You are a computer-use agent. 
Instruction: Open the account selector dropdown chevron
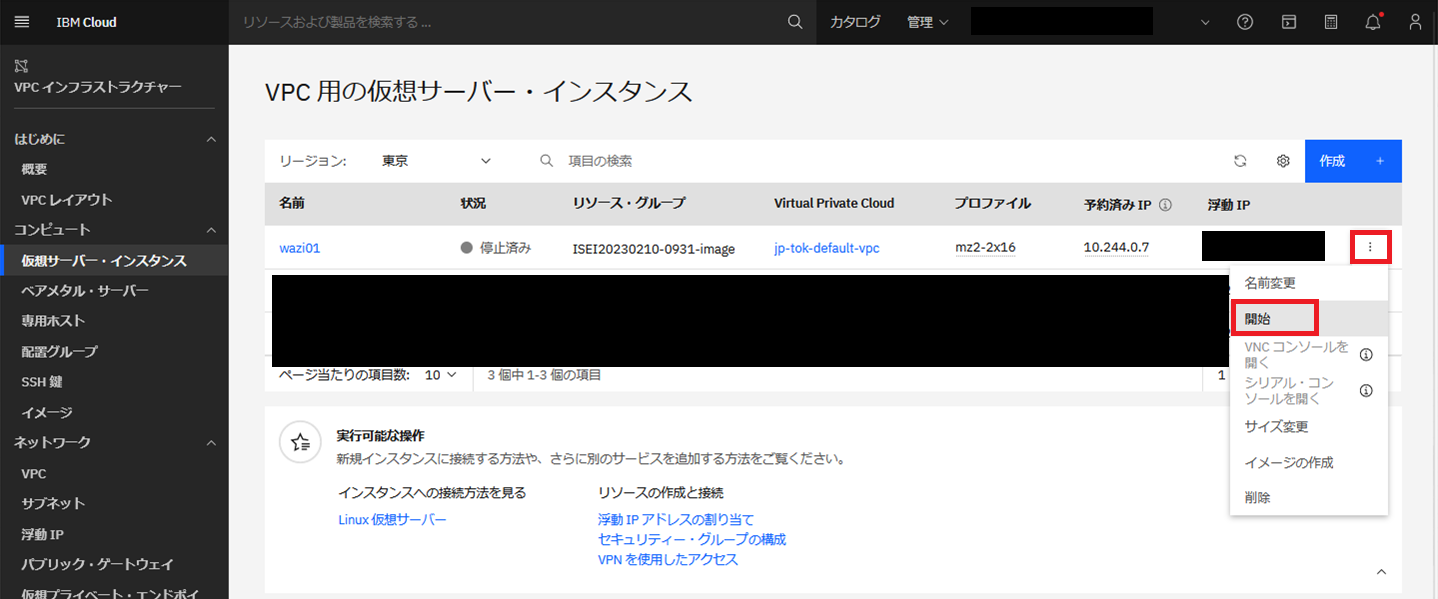tap(1204, 22)
